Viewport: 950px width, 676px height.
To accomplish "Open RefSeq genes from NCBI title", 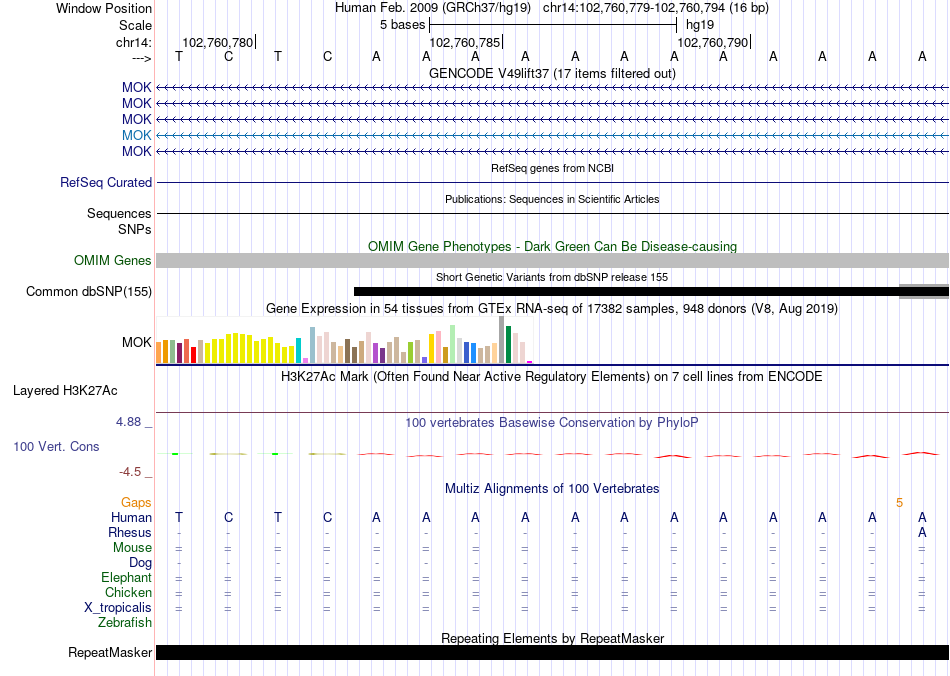I will 552,168.
